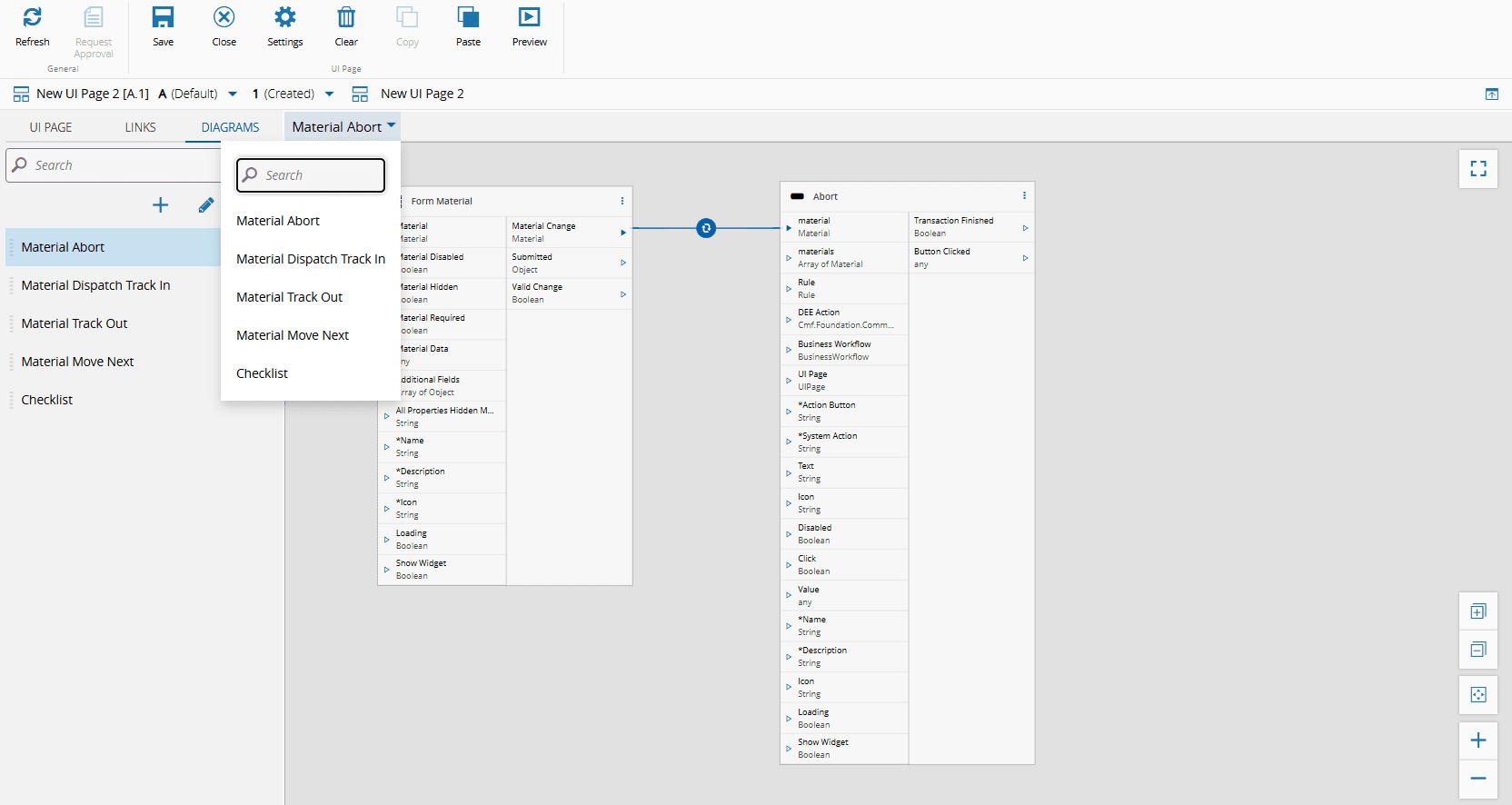
Task: Edit the diagram using the pencil icon
Action: point(206,205)
